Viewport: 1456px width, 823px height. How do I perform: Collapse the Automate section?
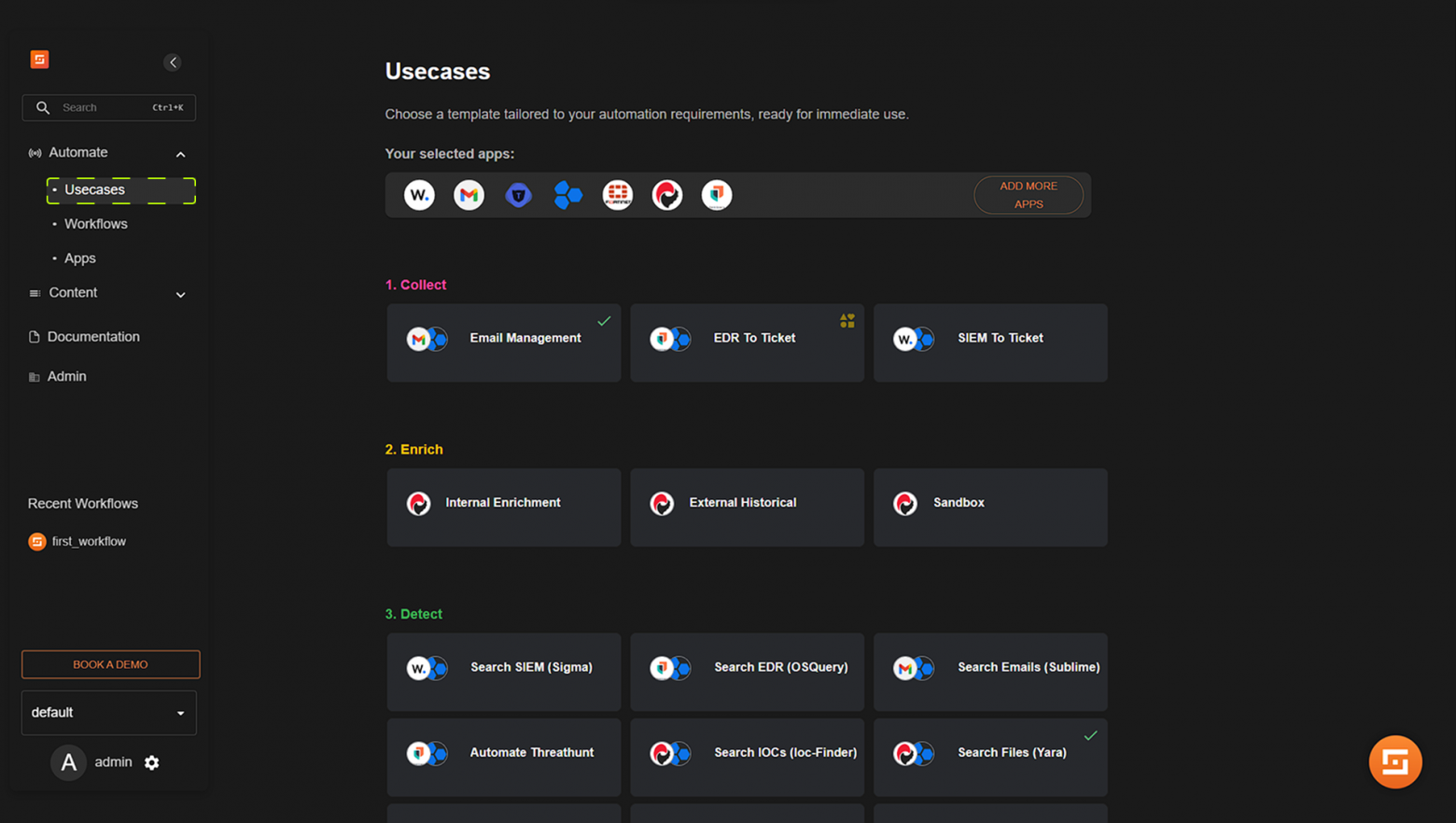[180, 154]
